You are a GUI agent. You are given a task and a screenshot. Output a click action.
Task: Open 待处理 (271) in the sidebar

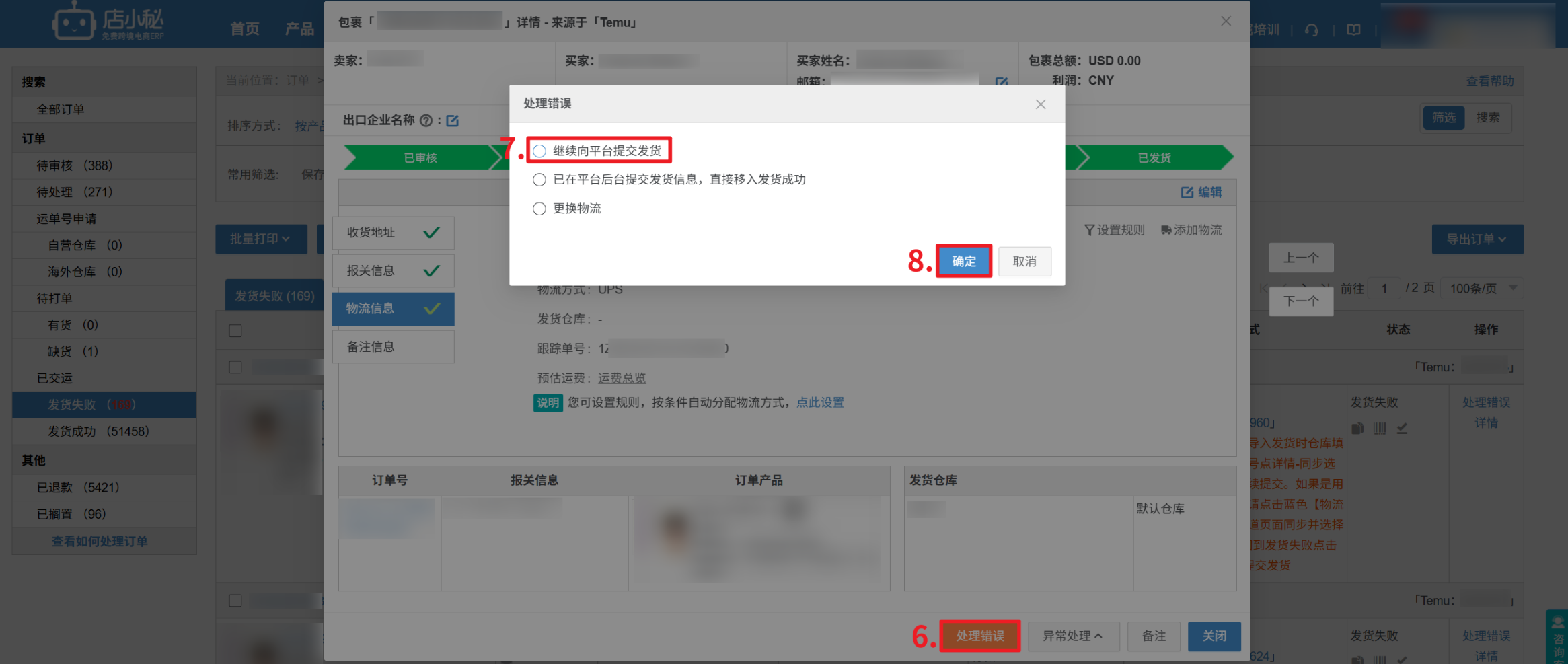pos(104,192)
